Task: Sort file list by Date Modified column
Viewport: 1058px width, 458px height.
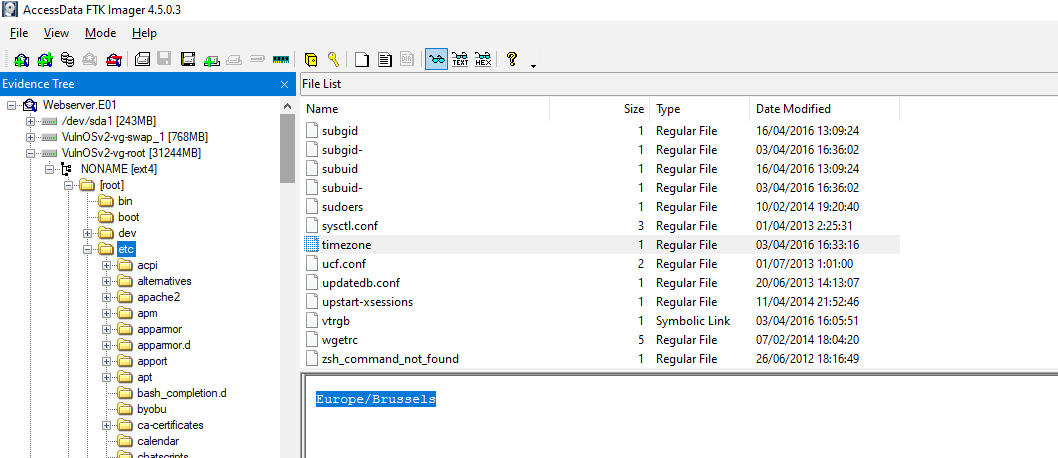Action: (793, 108)
